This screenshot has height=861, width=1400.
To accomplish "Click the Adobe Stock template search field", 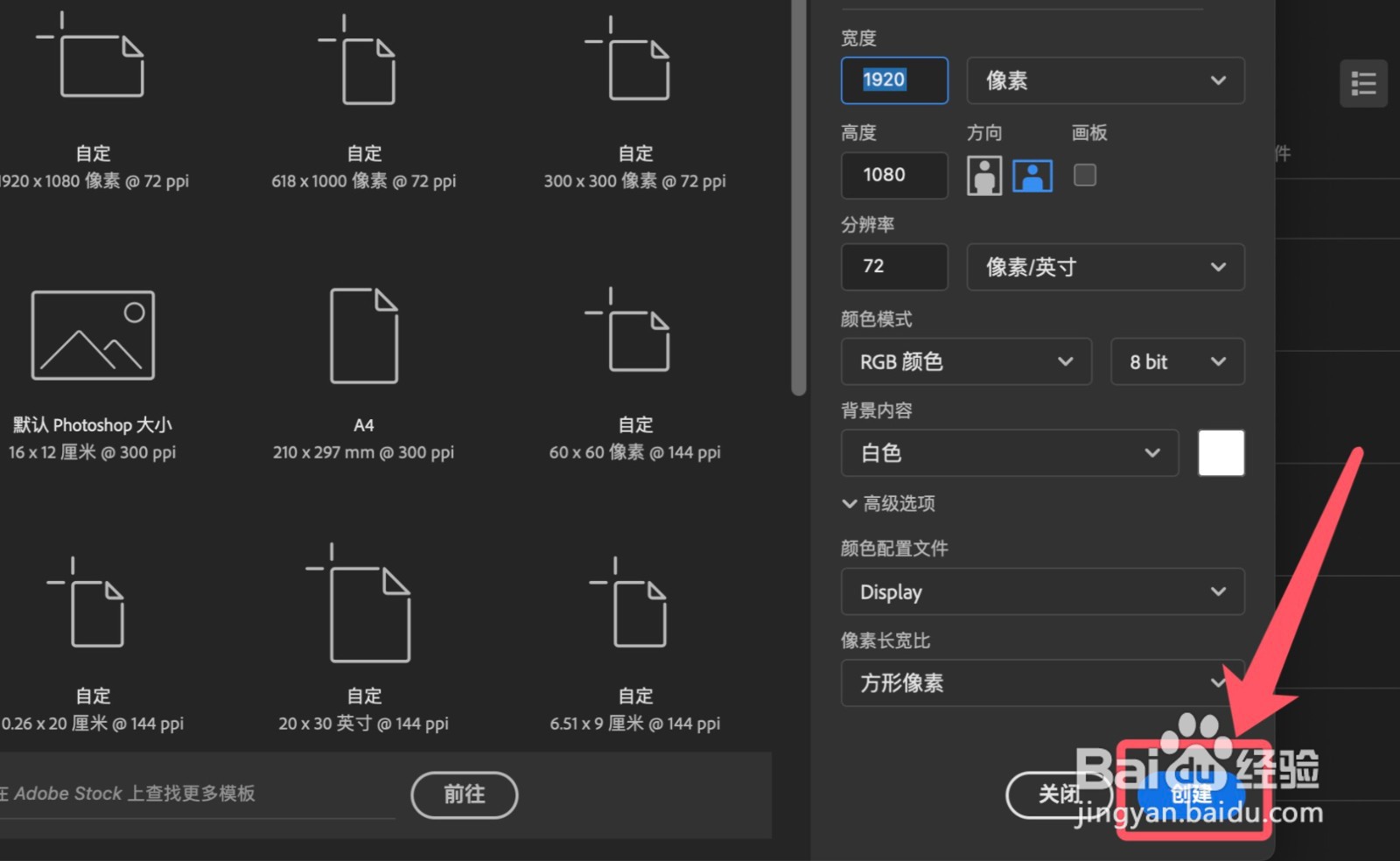I will (197, 794).
